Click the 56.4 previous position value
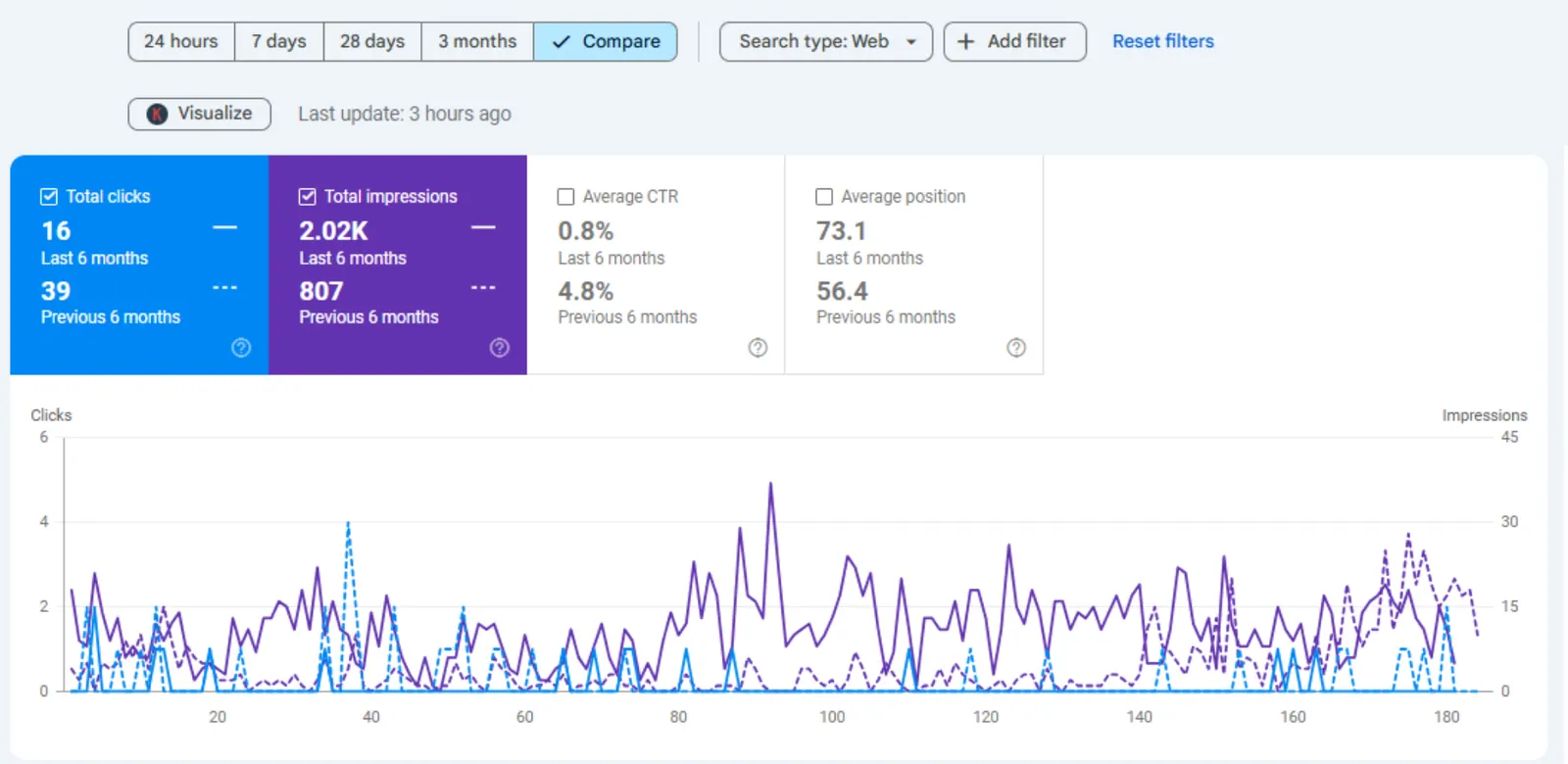Screen dimensions: 1568x764 pos(843,291)
